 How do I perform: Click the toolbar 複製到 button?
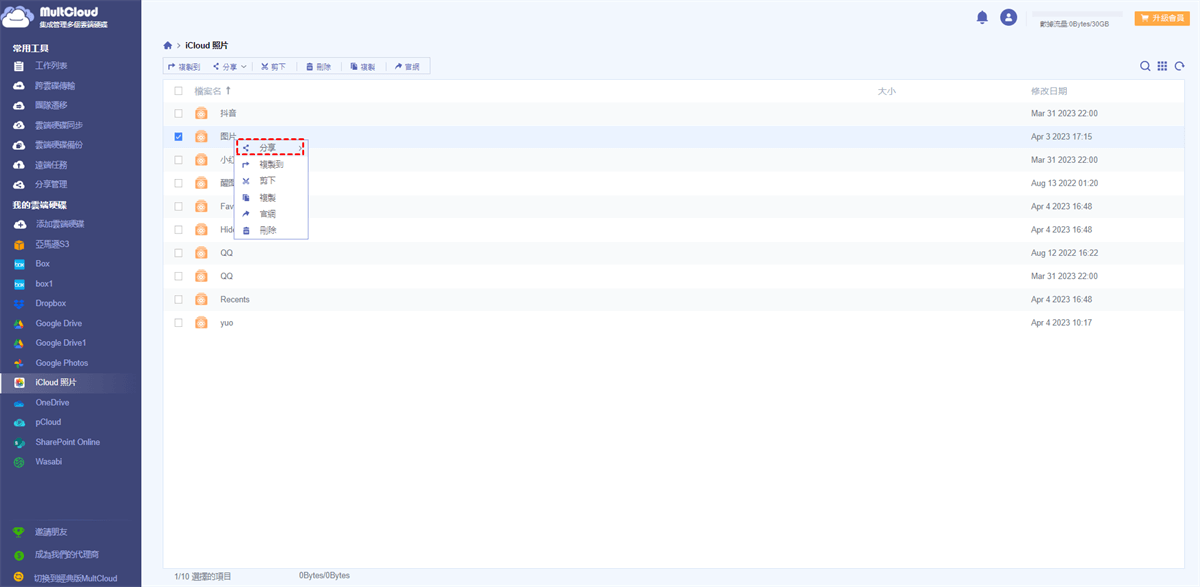(184, 67)
